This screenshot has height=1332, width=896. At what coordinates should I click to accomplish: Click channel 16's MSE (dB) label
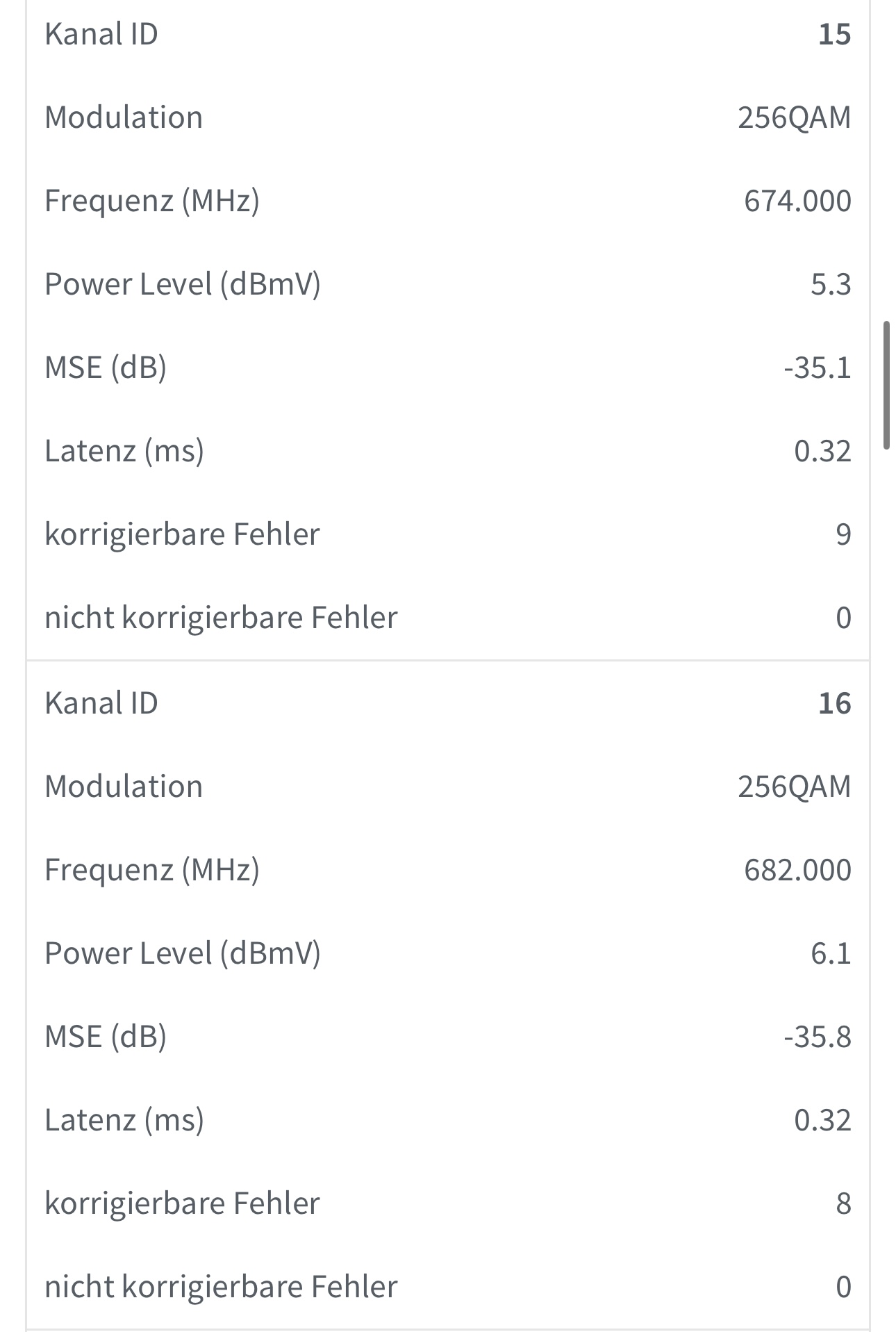(x=106, y=1037)
